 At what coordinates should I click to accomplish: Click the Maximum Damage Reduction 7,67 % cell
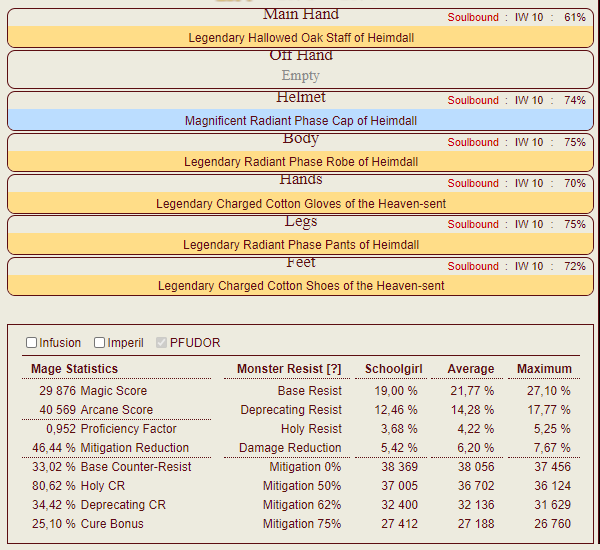552,448
